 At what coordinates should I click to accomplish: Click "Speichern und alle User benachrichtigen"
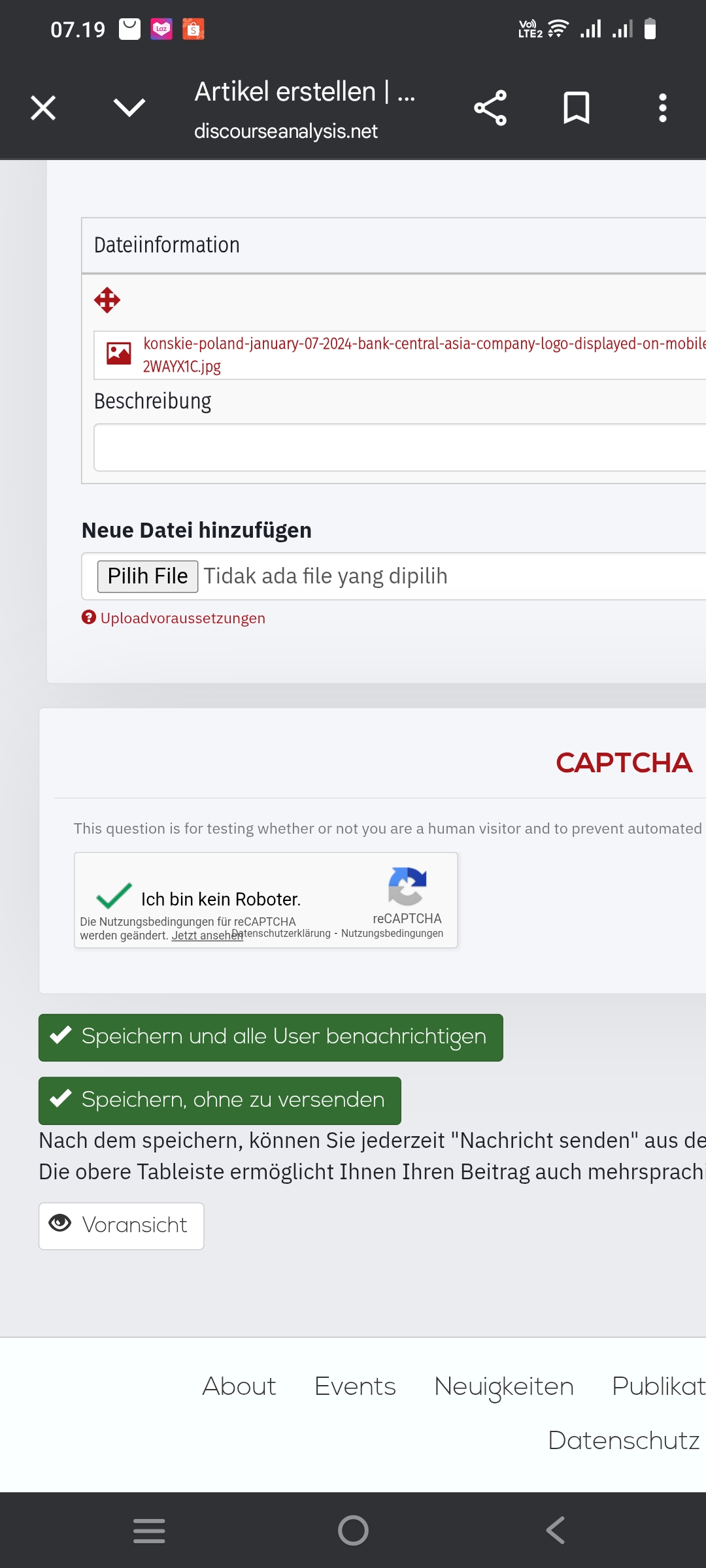[271, 1037]
